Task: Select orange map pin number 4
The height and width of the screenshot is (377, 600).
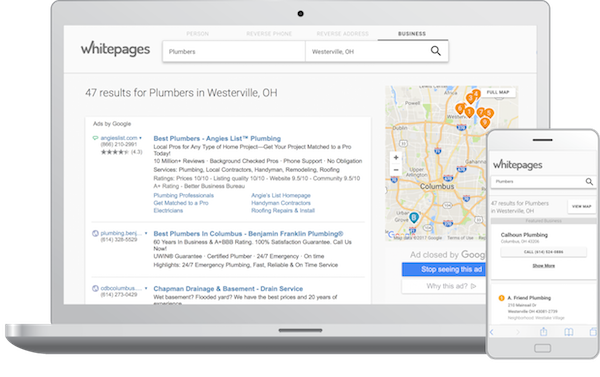Action: tap(476, 93)
